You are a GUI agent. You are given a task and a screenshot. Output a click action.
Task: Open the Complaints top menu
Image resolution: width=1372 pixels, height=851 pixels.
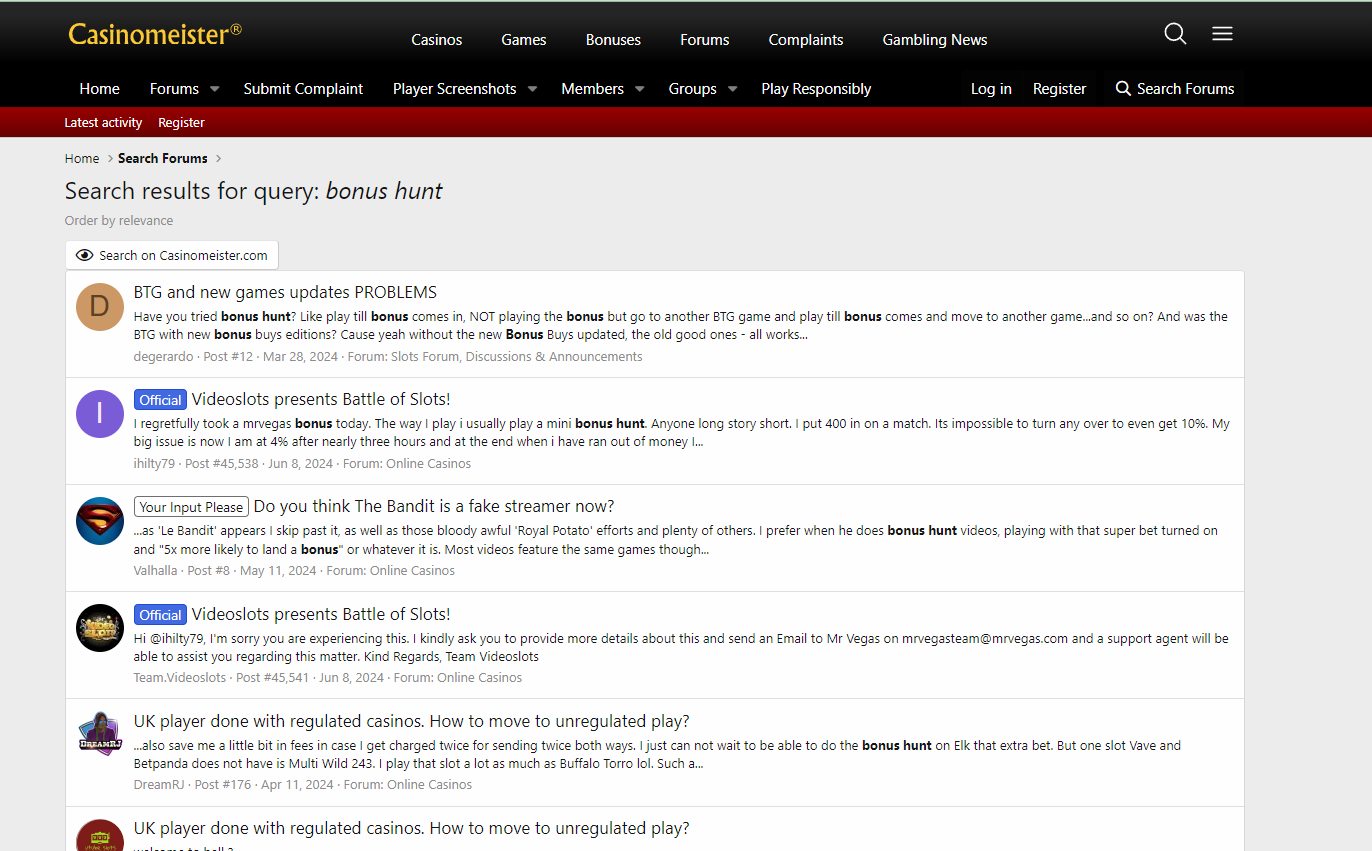pyautogui.click(x=806, y=40)
